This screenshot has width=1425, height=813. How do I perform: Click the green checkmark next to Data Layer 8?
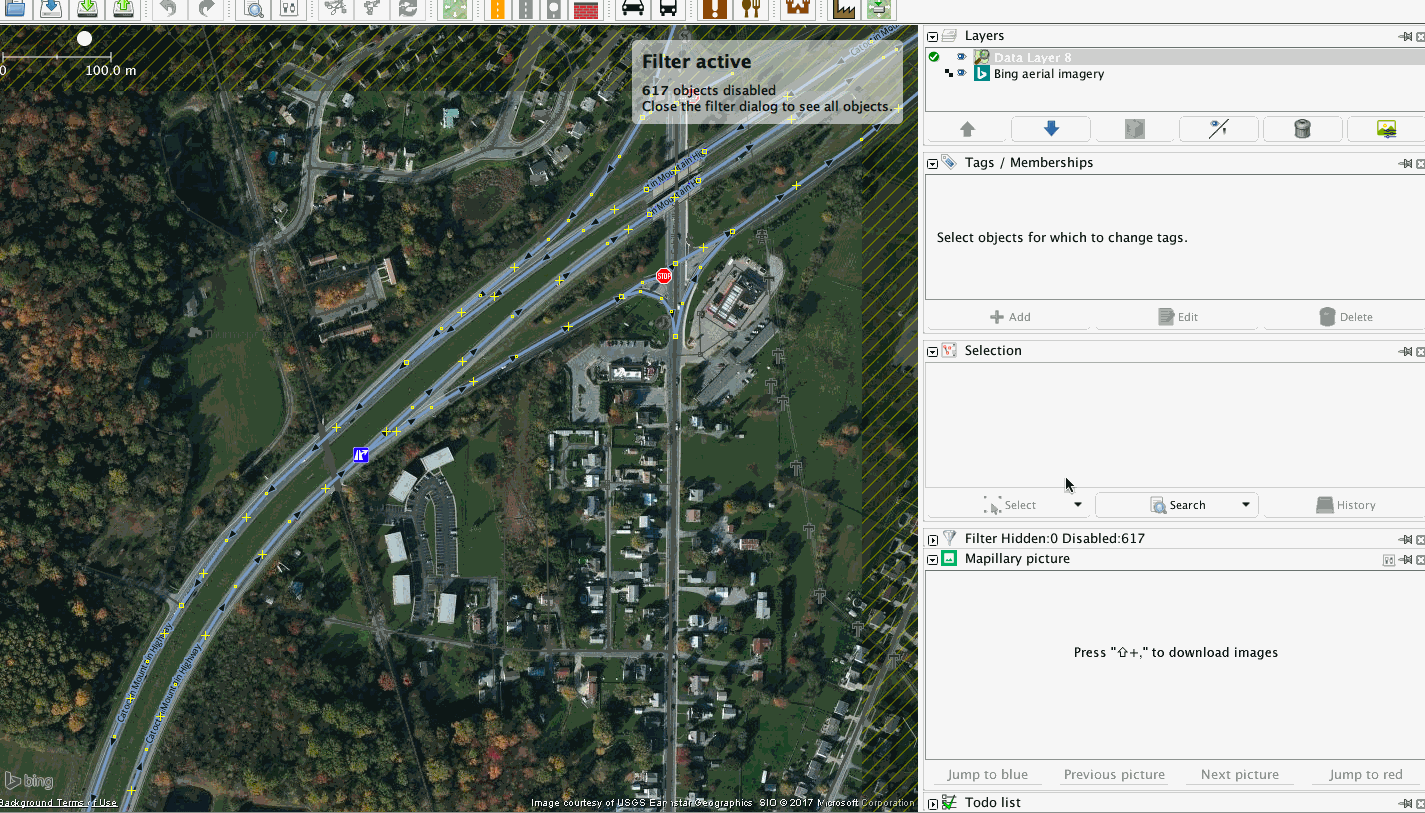pyautogui.click(x=933, y=56)
